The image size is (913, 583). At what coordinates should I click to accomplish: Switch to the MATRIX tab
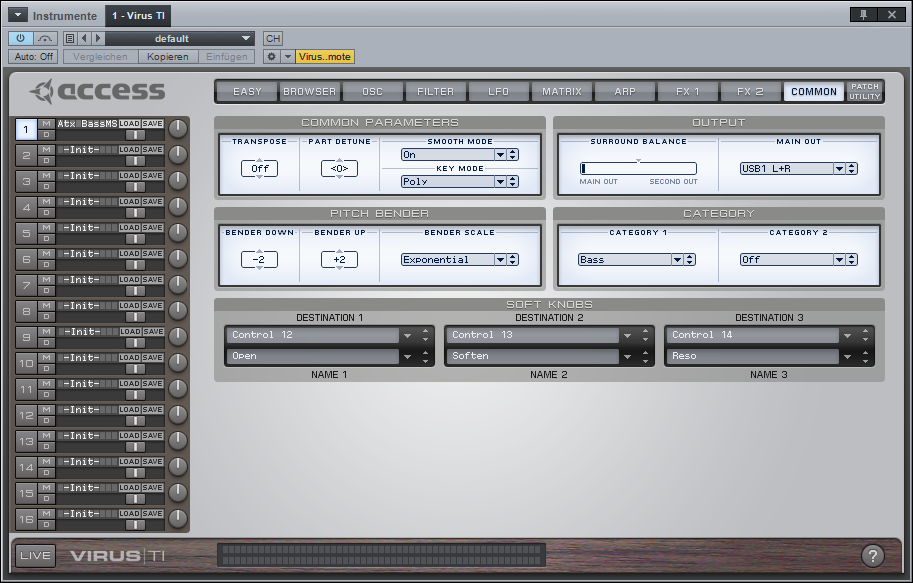tap(561, 91)
